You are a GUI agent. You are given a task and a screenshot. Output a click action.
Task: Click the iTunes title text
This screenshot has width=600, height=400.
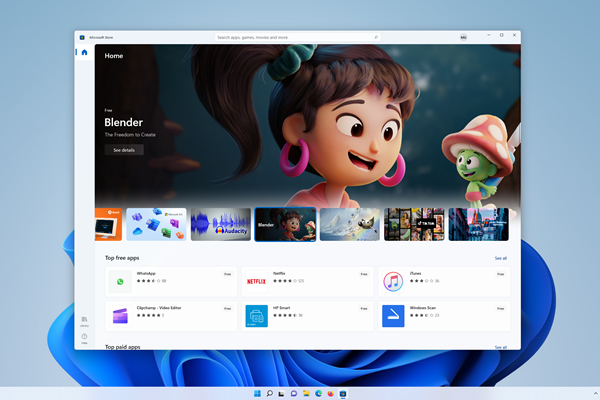[x=416, y=273]
